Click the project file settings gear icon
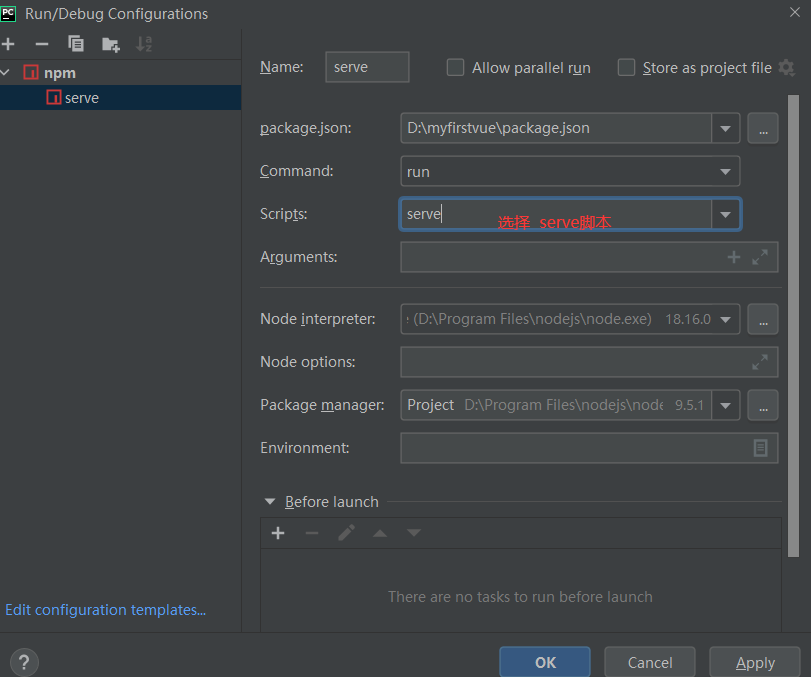 pos(786,67)
